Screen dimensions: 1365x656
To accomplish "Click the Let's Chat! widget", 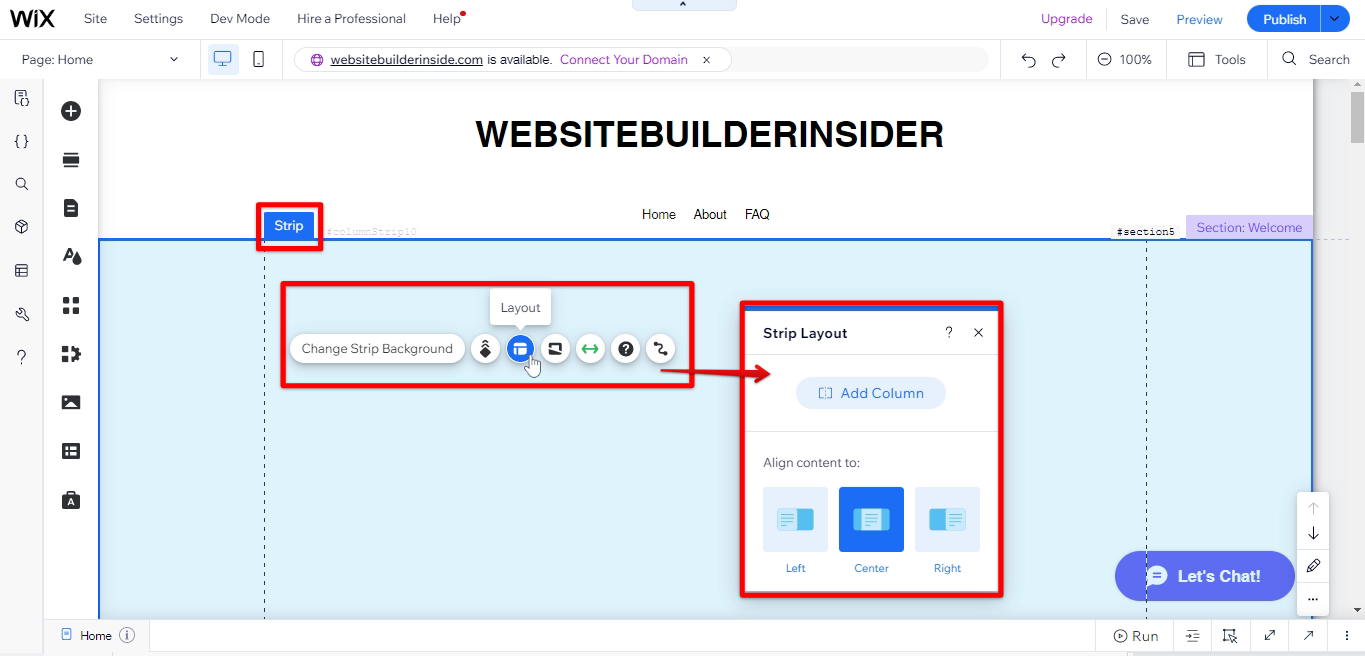I will coord(1205,576).
